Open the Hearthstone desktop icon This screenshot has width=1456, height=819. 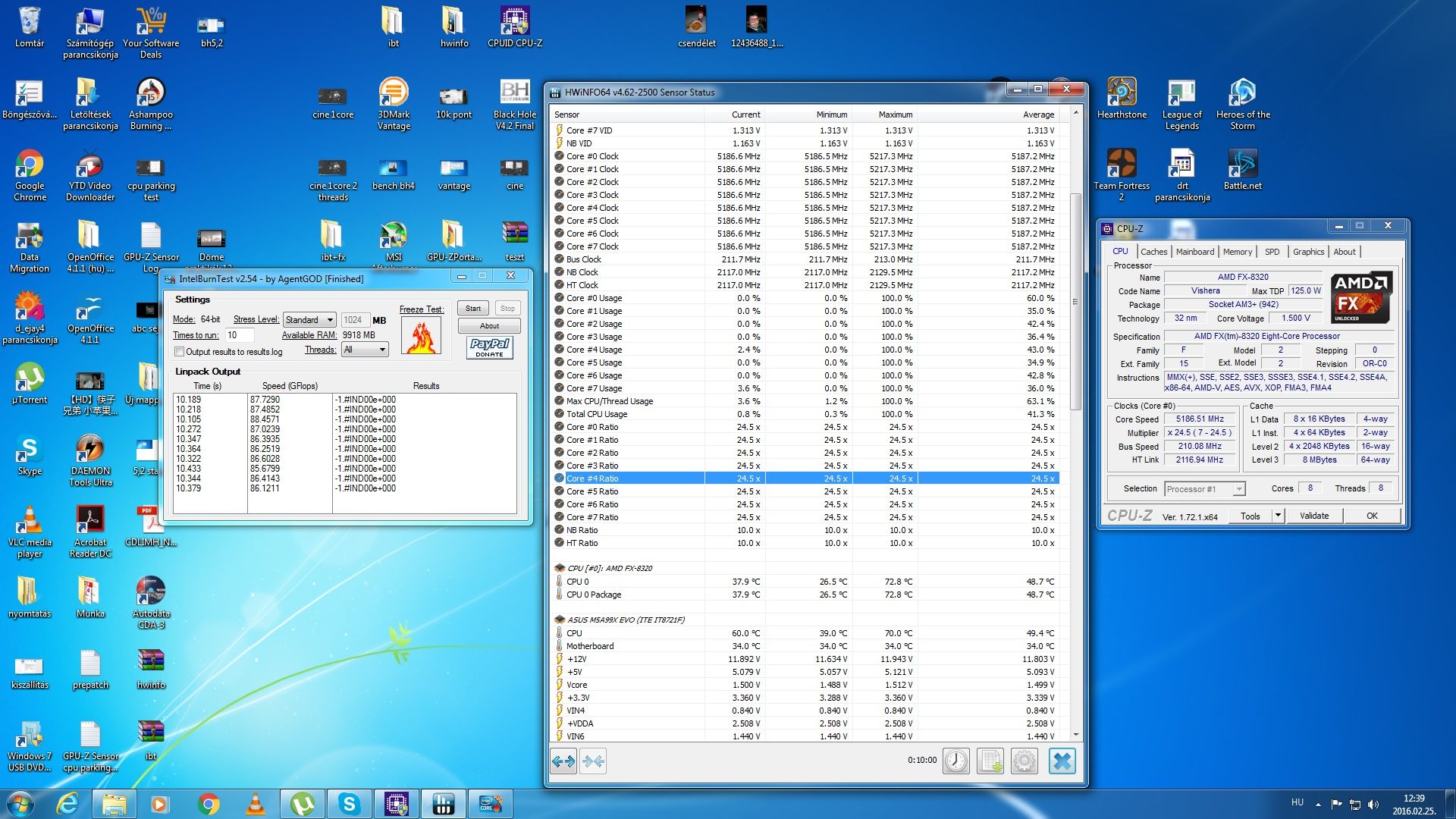(1122, 99)
